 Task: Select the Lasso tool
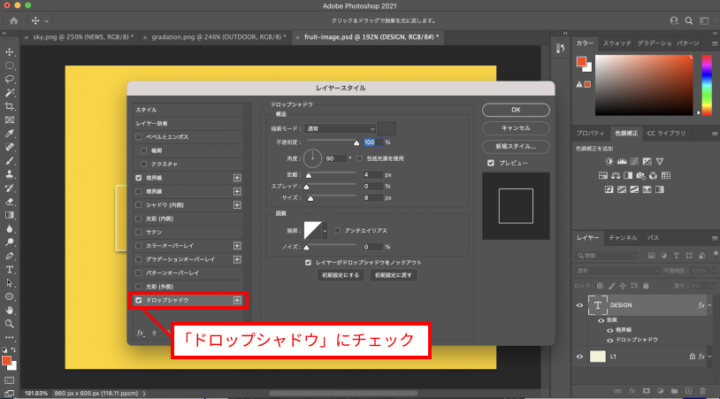pos(9,79)
